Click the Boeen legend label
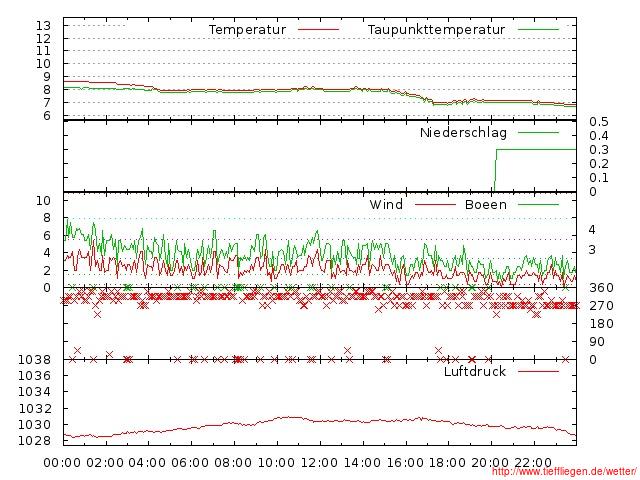Viewport: 640px width, 480px height. 485,205
